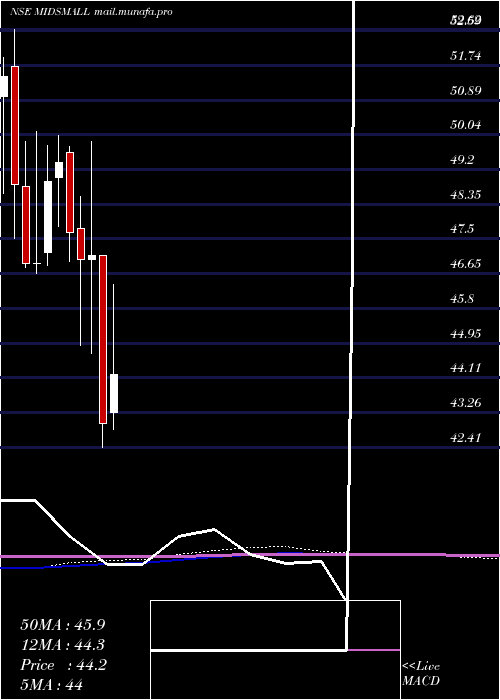
Task: Select the 51.74 price axis label
Action: pos(466,56)
